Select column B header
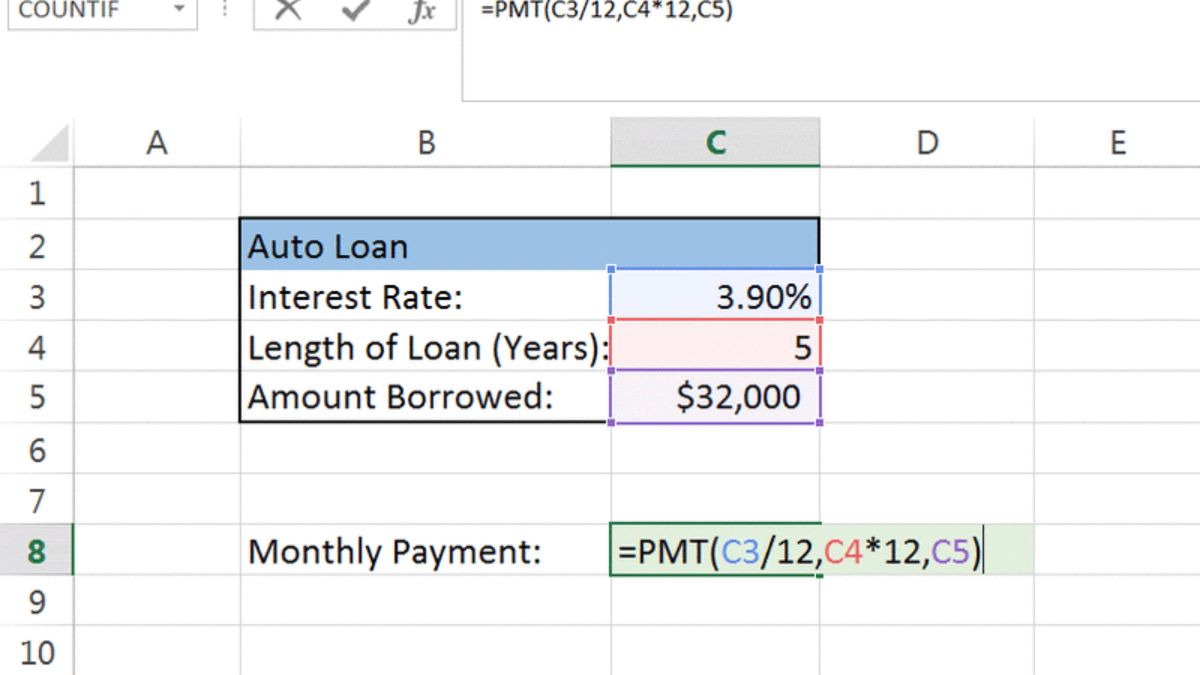 click(425, 144)
